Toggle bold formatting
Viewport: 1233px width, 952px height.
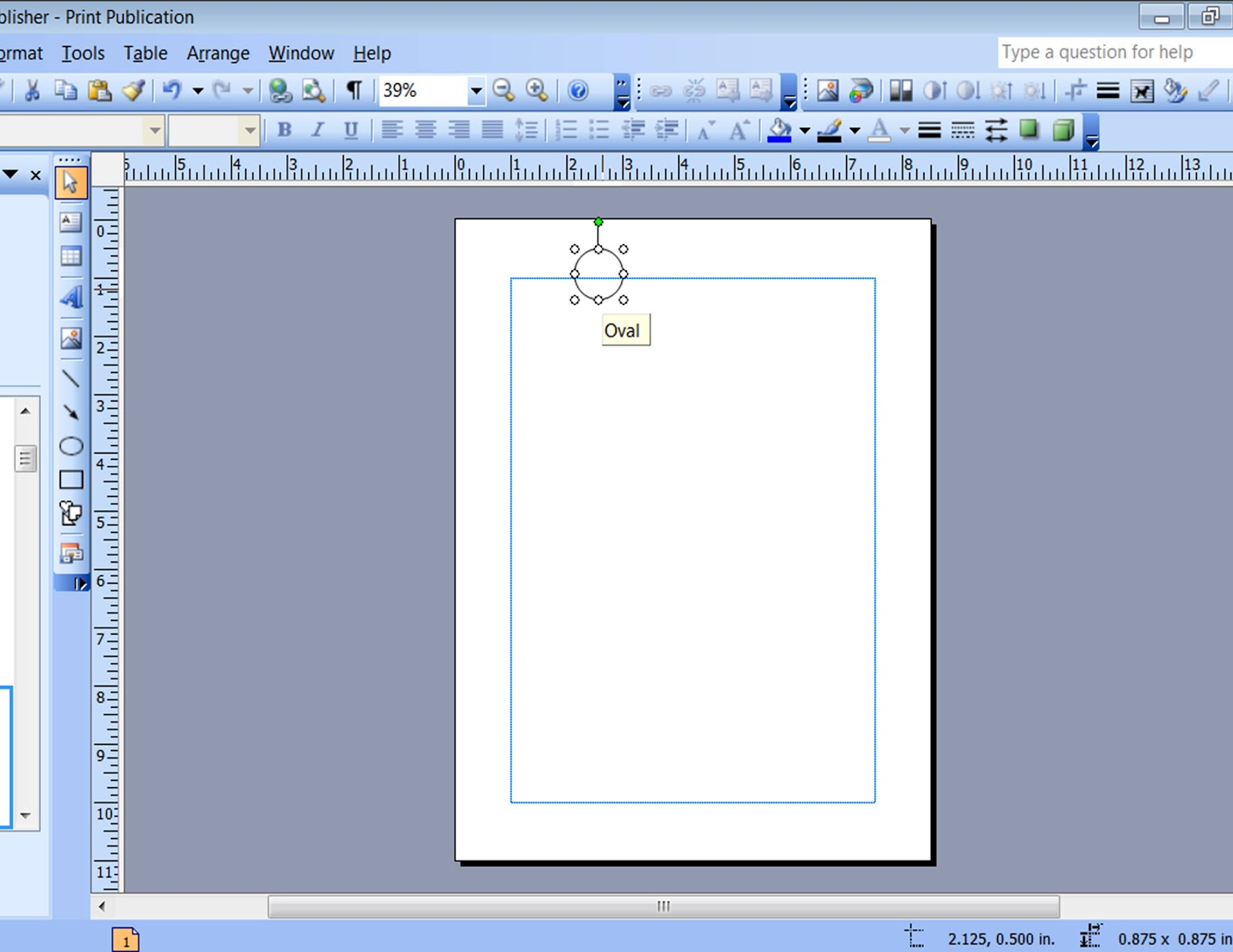pyautogui.click(x=284, y=129)
